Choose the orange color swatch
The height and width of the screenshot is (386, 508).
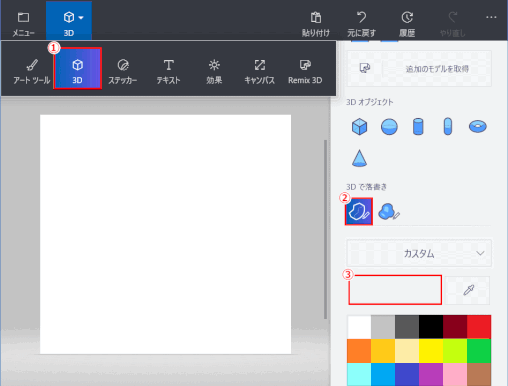pyautogui.click(x=359, y=351)
